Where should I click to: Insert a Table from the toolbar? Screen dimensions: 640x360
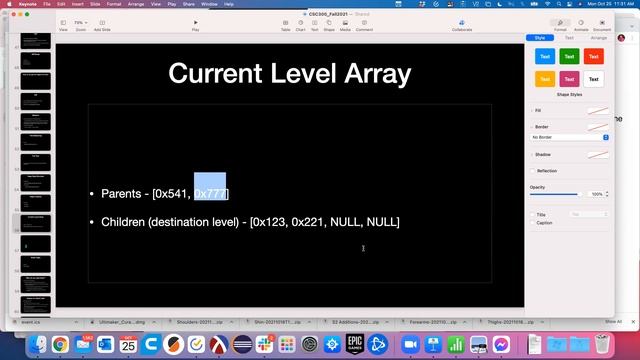(x=285, y=25)
